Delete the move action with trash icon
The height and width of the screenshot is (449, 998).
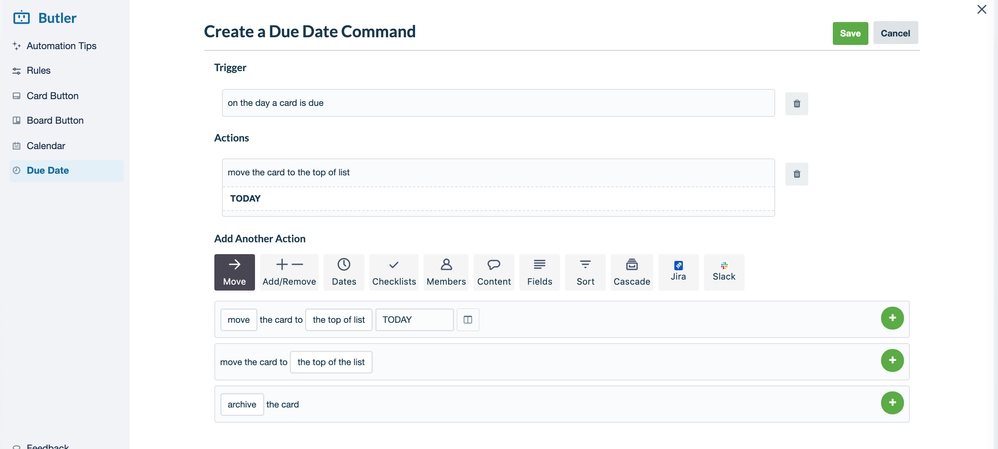pyautogui.click(x=796, y=173)
